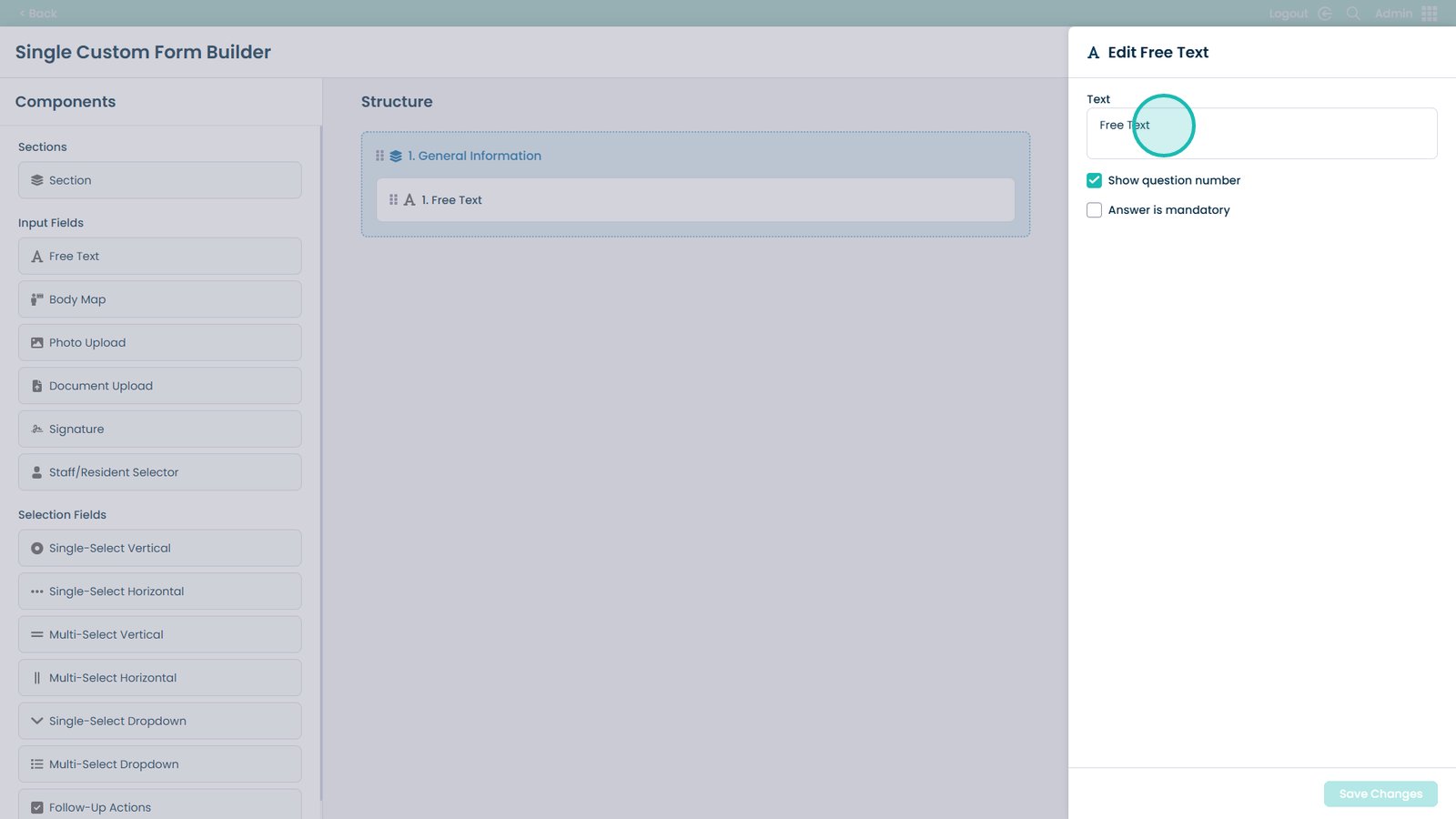Click the Document Upload file icon

37,386
